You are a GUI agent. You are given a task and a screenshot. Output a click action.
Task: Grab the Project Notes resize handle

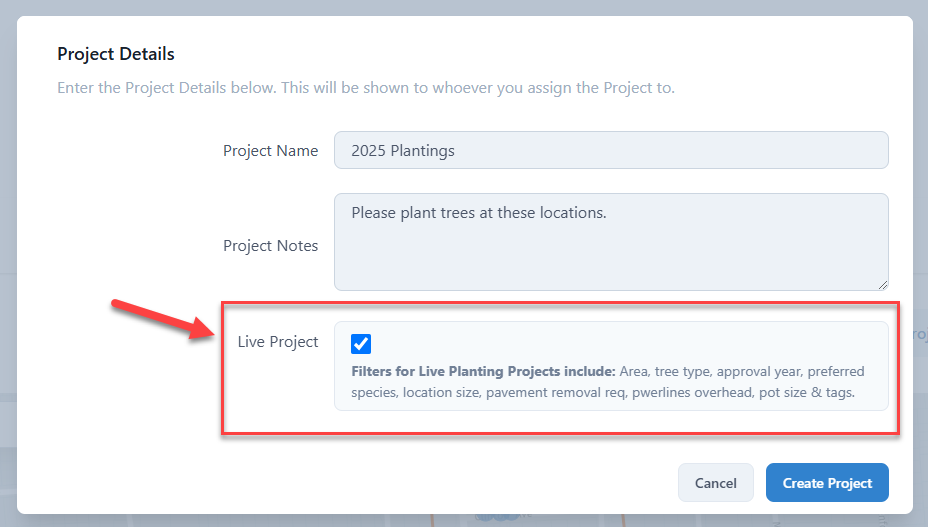882,284
